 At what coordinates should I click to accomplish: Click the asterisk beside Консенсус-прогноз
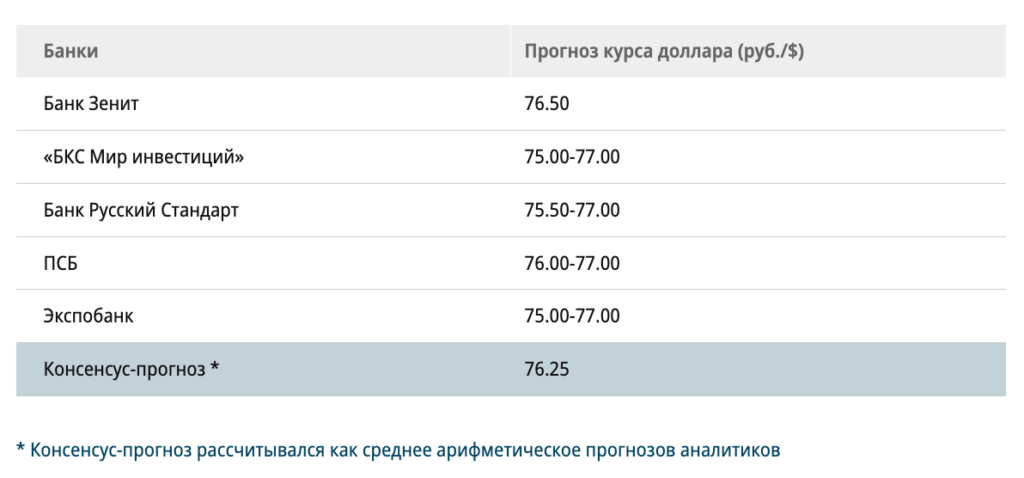coord(214,367)
